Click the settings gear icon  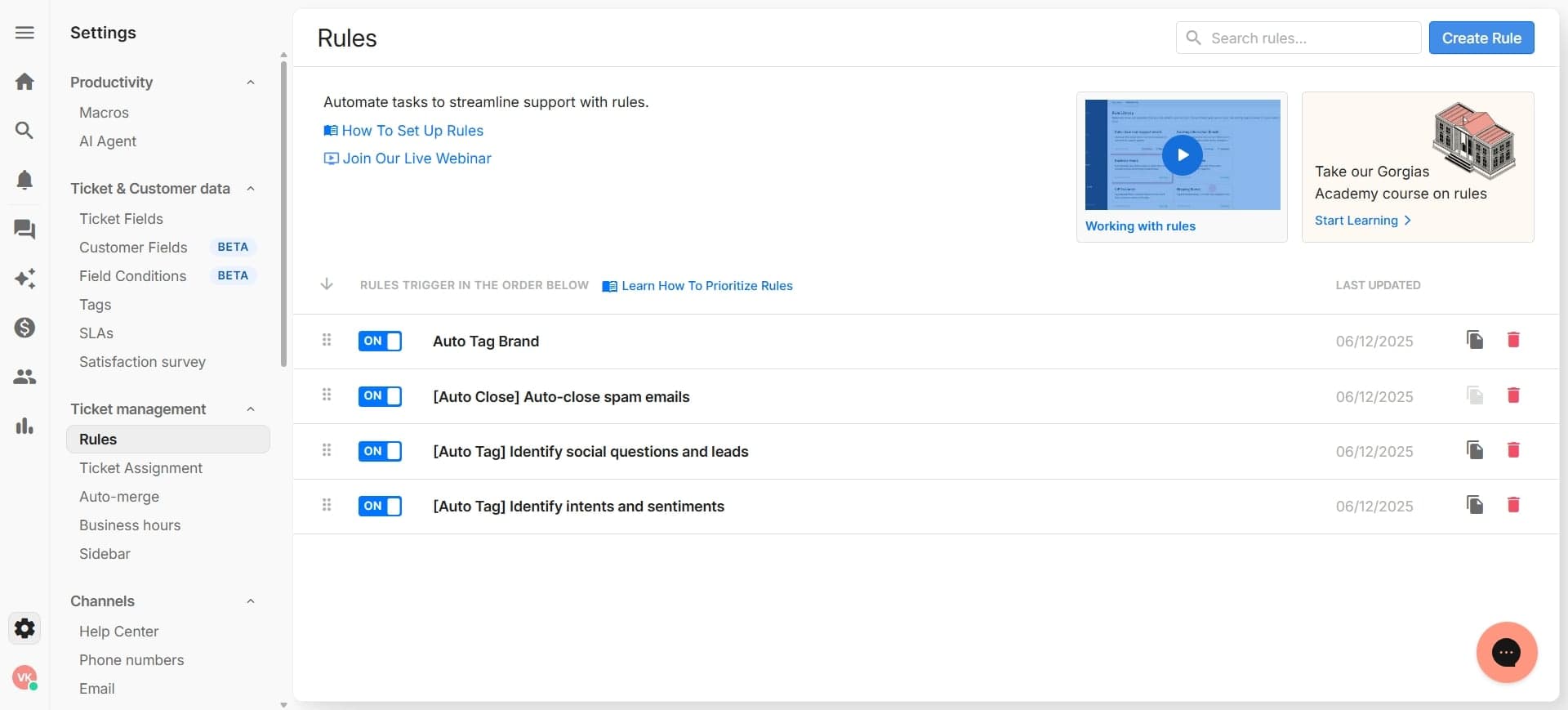(24, 628)
